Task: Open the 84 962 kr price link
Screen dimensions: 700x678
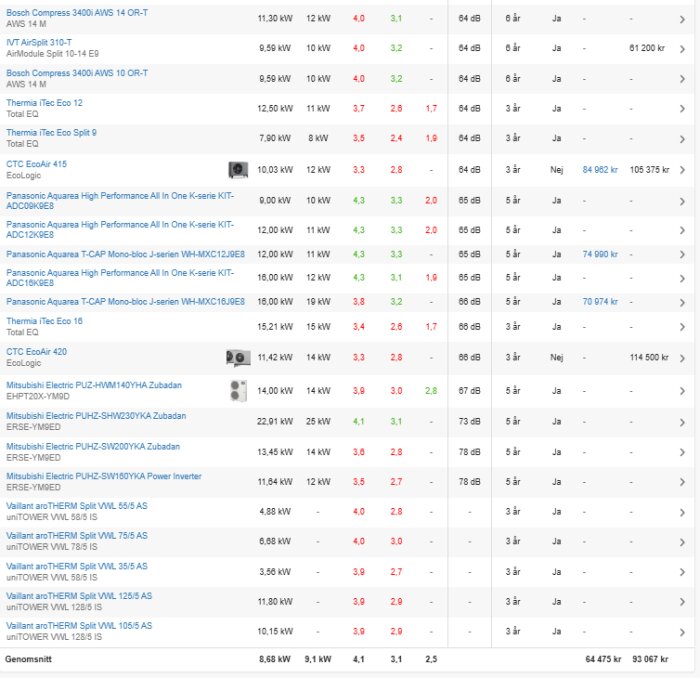Action: coord(601,170)
